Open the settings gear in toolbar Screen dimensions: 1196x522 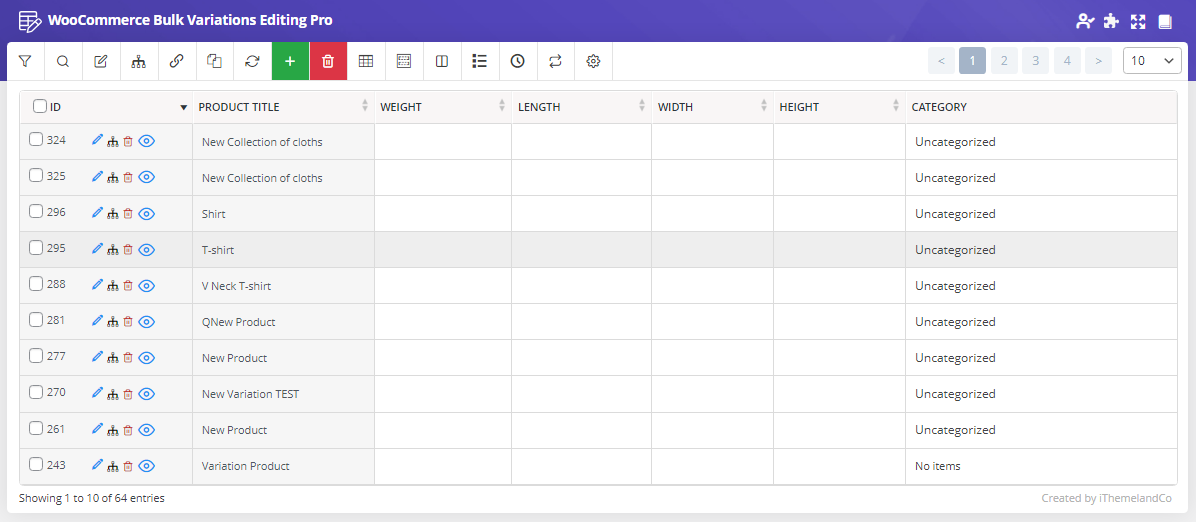593,61
